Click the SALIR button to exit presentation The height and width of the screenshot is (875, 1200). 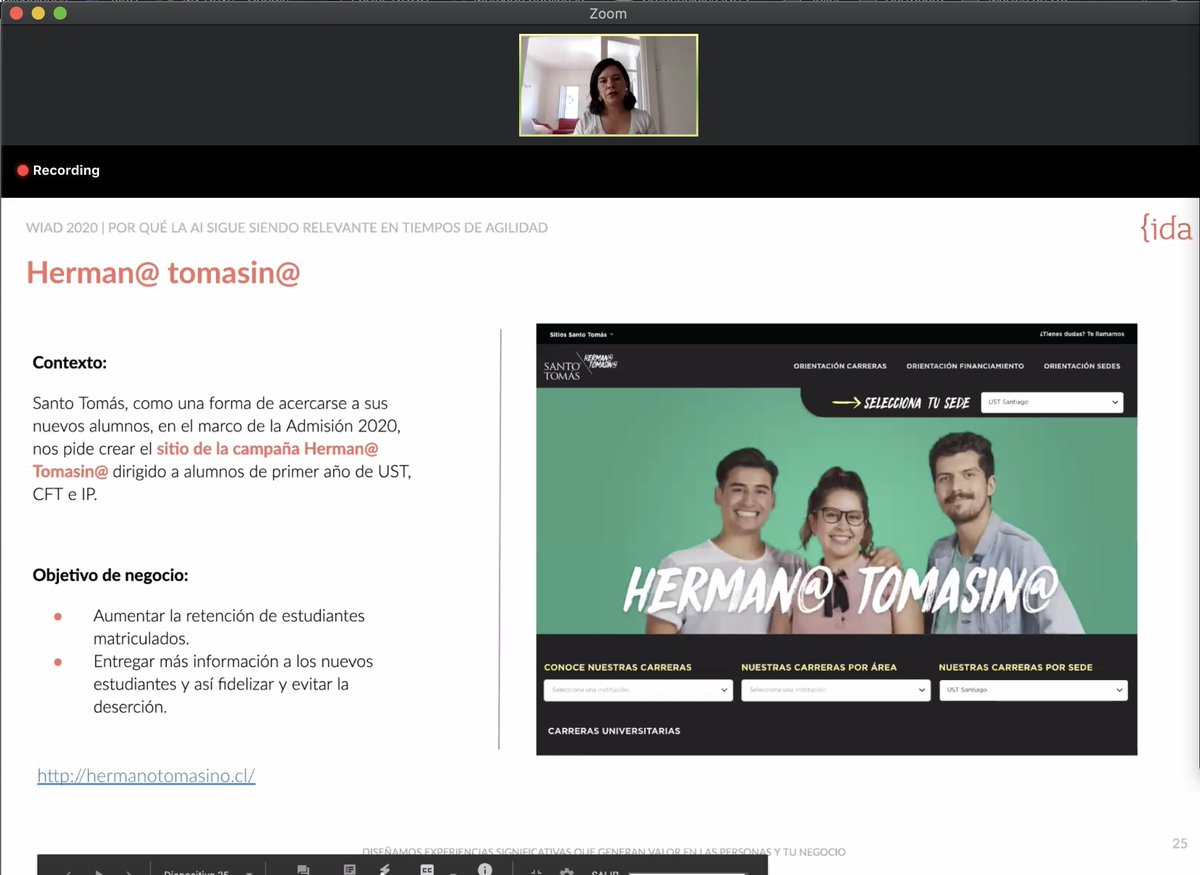(x=604, y=871)
